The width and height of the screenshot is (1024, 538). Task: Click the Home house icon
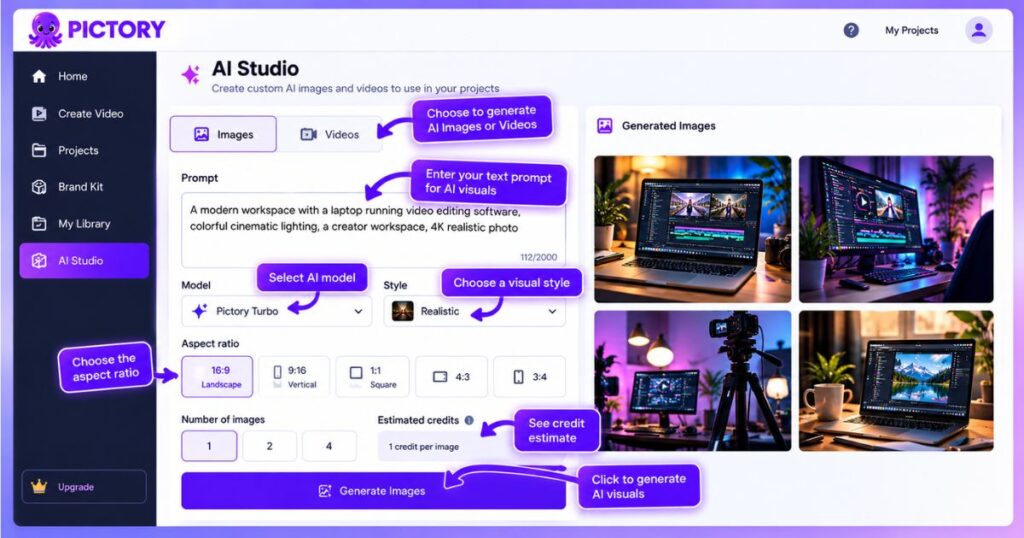pyautogui.click(x=39, y=76)
